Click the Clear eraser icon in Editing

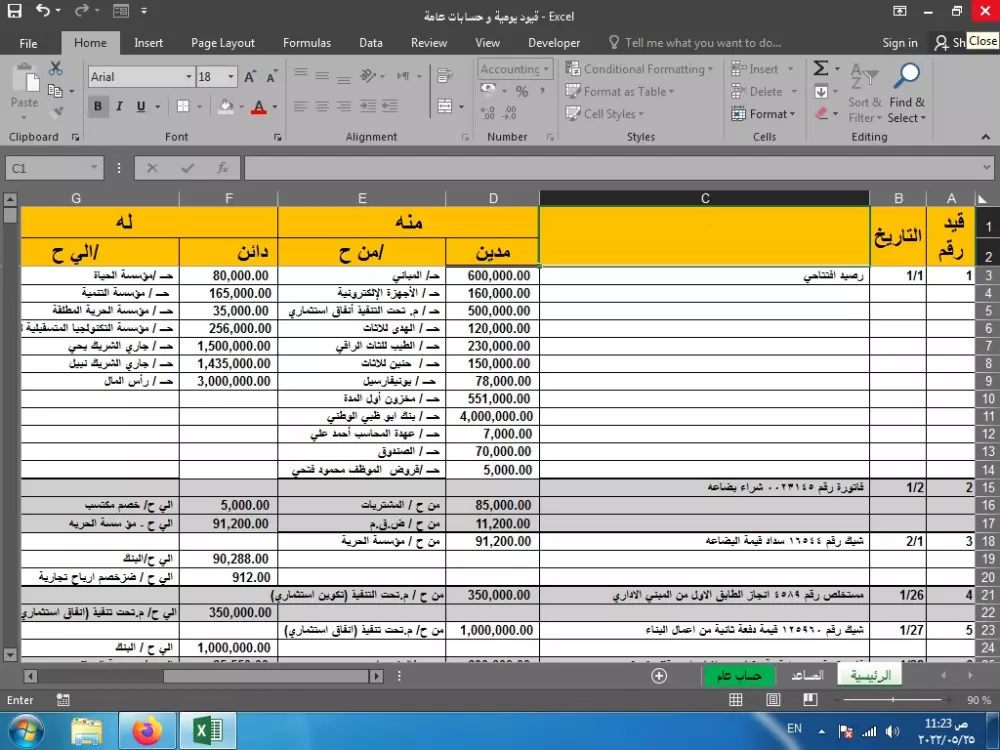[821, 114]
